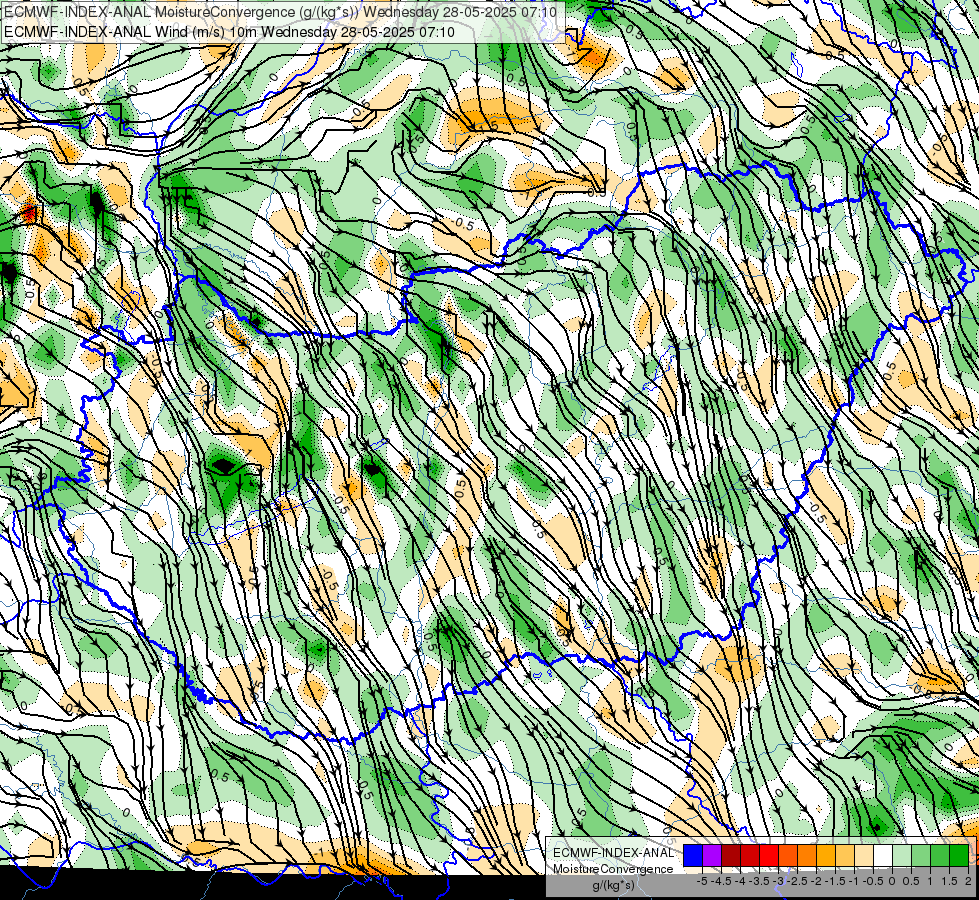Click the dark green swatch between 1.5 and 2
The width and height of the screenshot is (979, 900).
coord(959,855)
